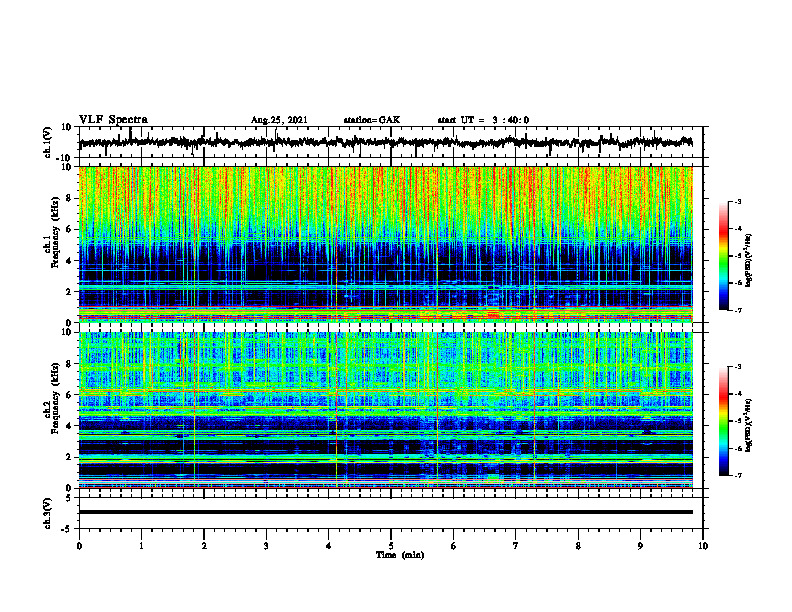Click the ch.1 waveform trace panel
The image size is (792, 612).
tap(391, 142)
